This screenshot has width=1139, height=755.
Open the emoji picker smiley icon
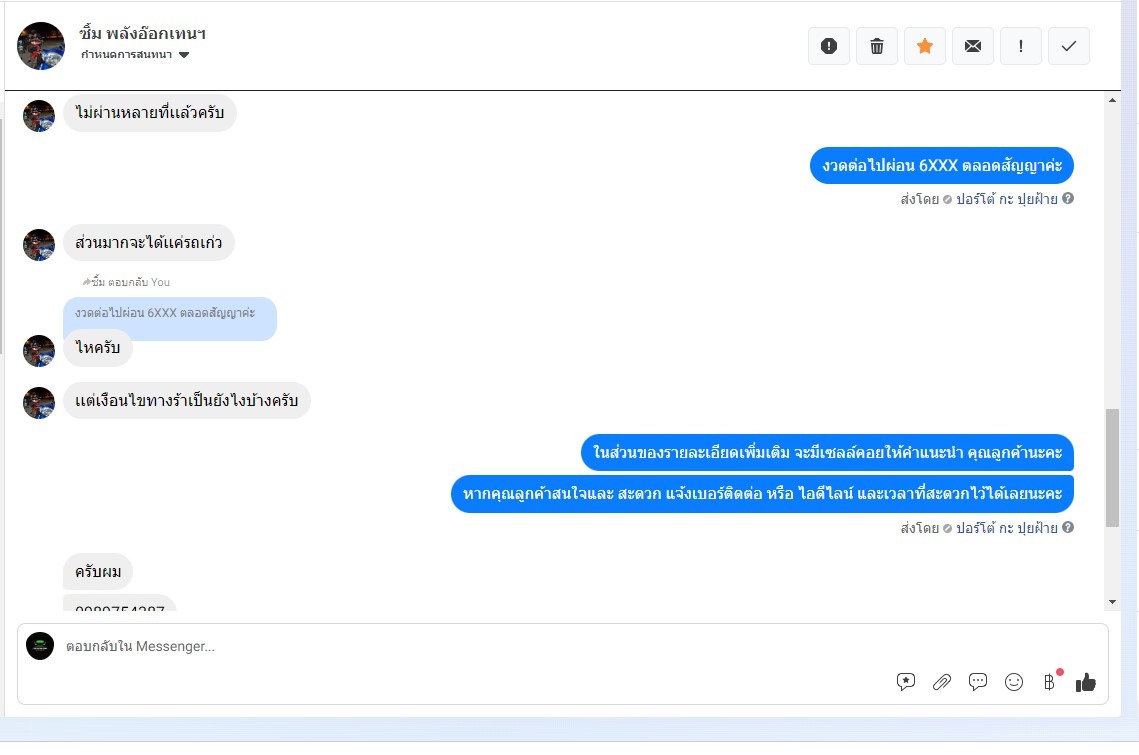(x=1014, y=682)
